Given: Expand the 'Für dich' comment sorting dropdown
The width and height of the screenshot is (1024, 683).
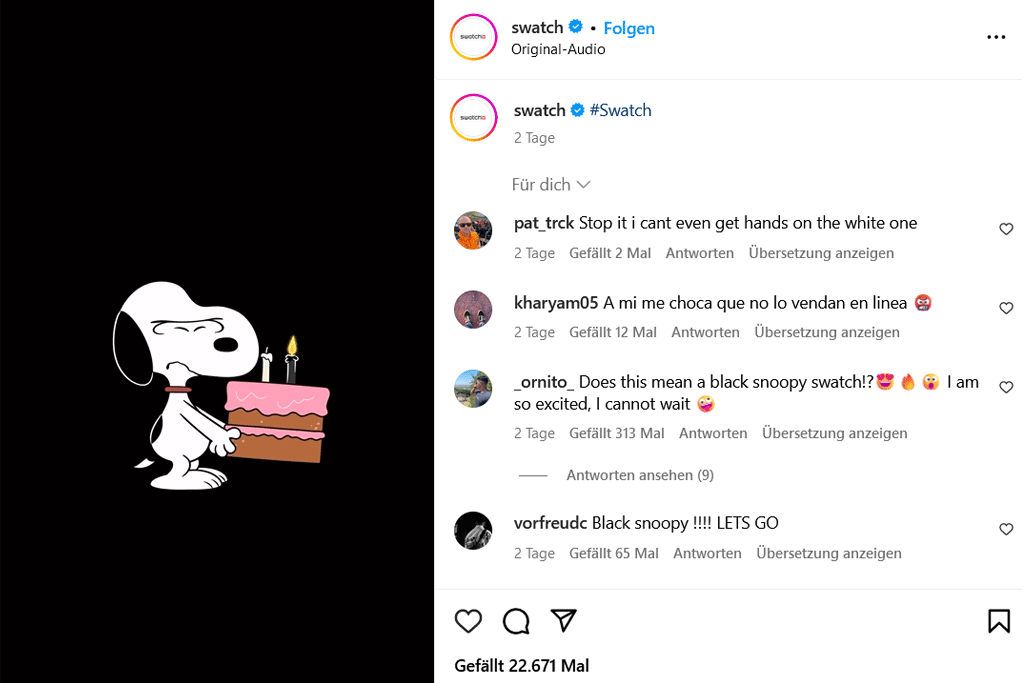Looking at the screenshot, I should click(551, 185).
